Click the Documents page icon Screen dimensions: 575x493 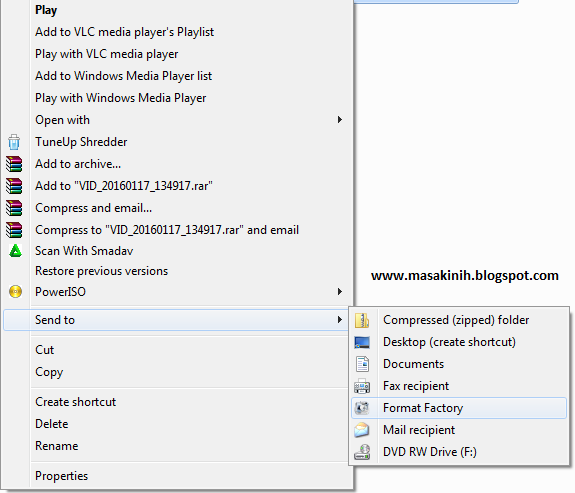coord(362,364)
